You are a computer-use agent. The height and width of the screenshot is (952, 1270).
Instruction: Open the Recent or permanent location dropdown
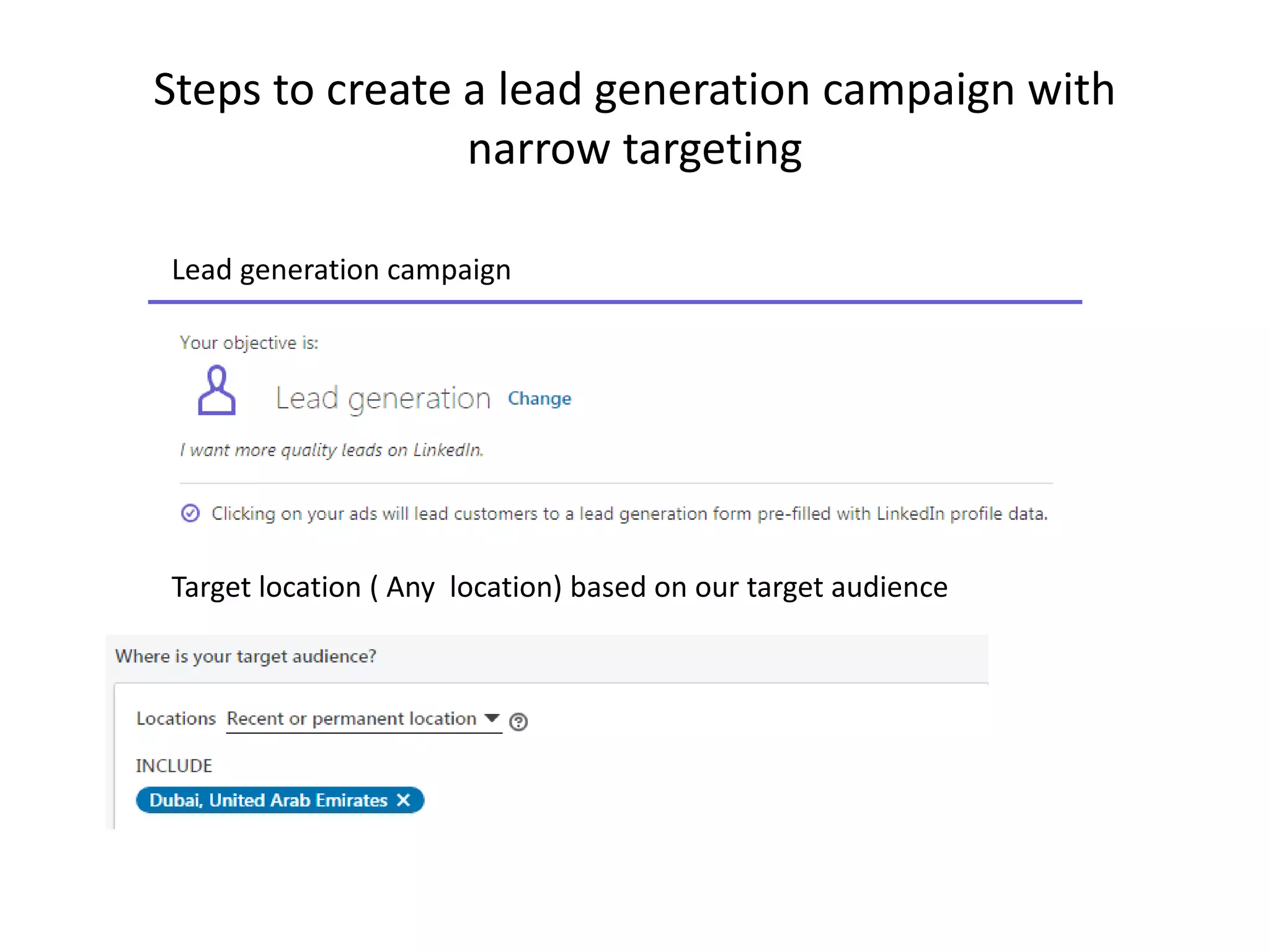click(x=351, y=718)
